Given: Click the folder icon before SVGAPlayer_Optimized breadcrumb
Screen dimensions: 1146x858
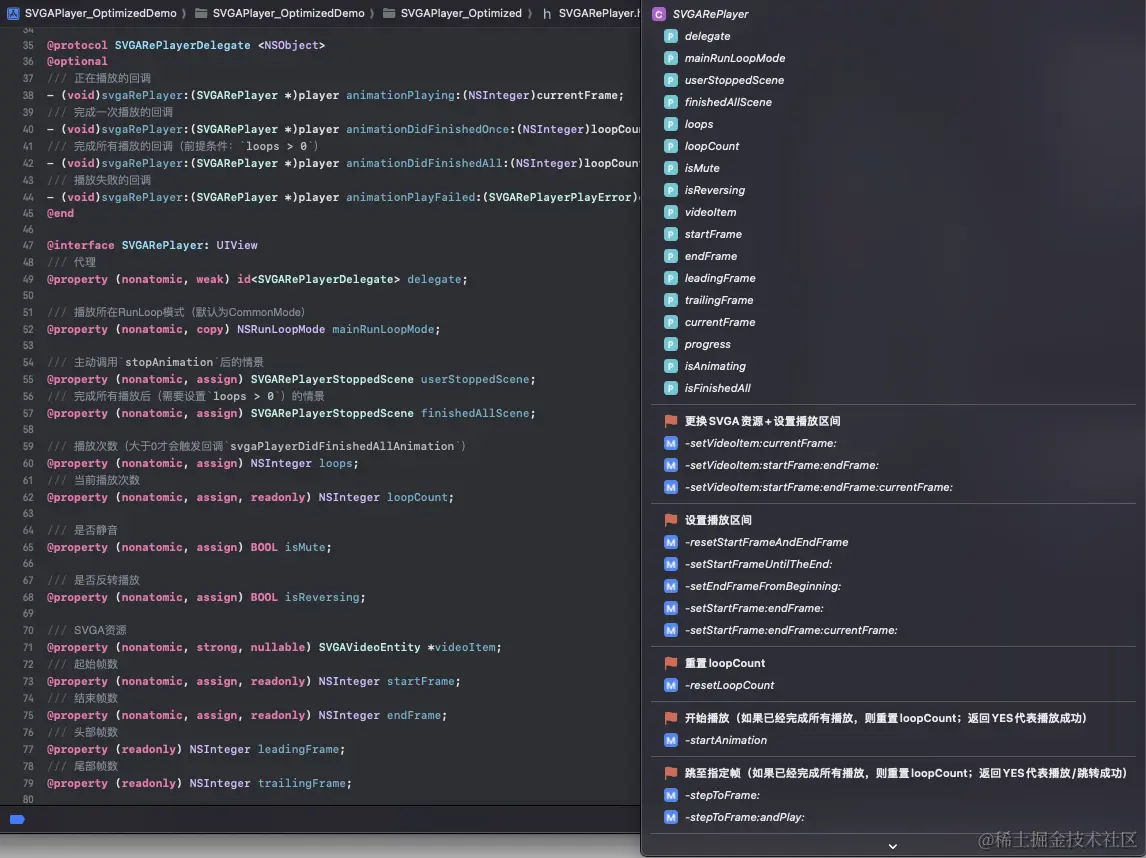Looking at the screenshot, I should coord(389,12).
